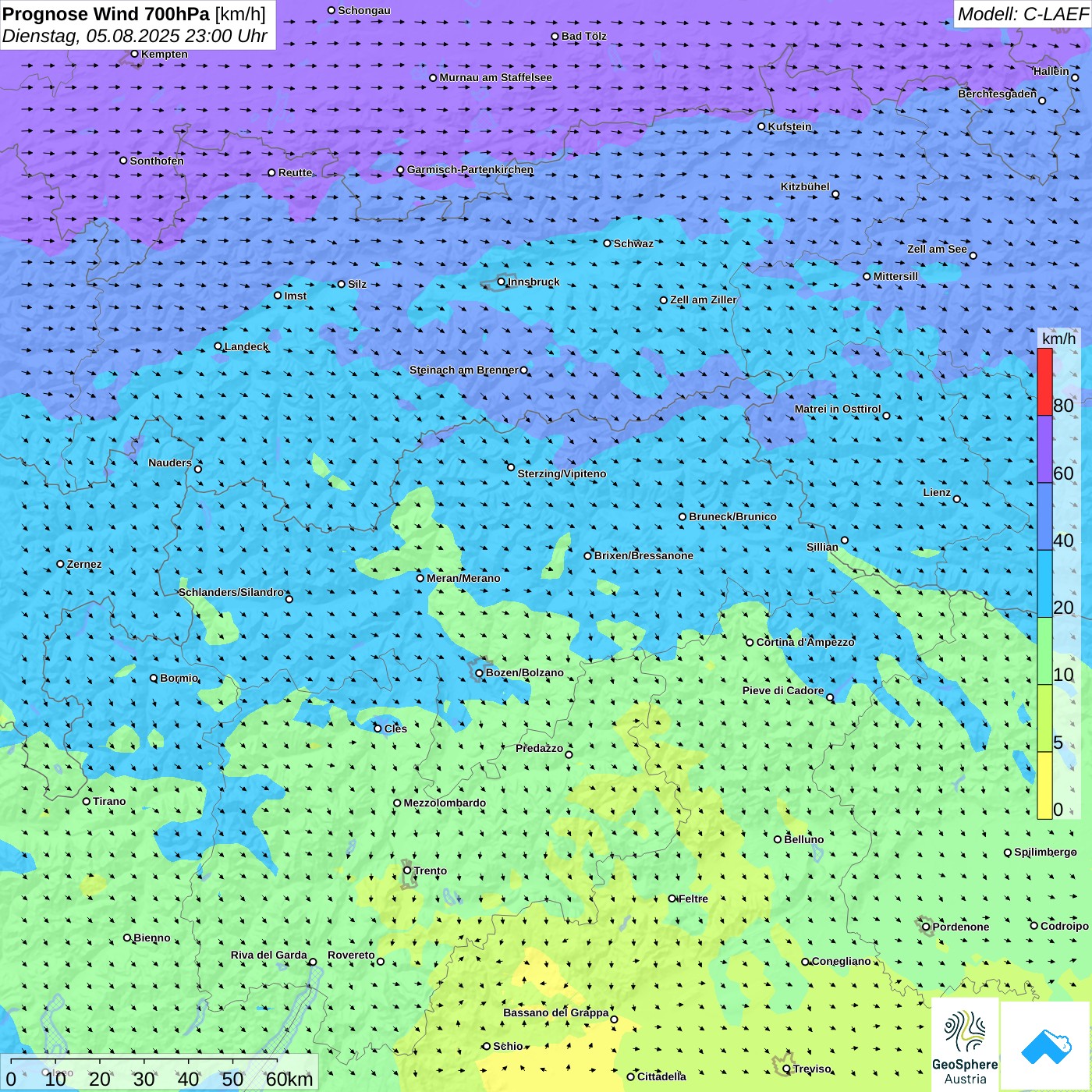Select the Steinach am Brenner label
Viewport: 1092px width, 1092px height.
464,370
